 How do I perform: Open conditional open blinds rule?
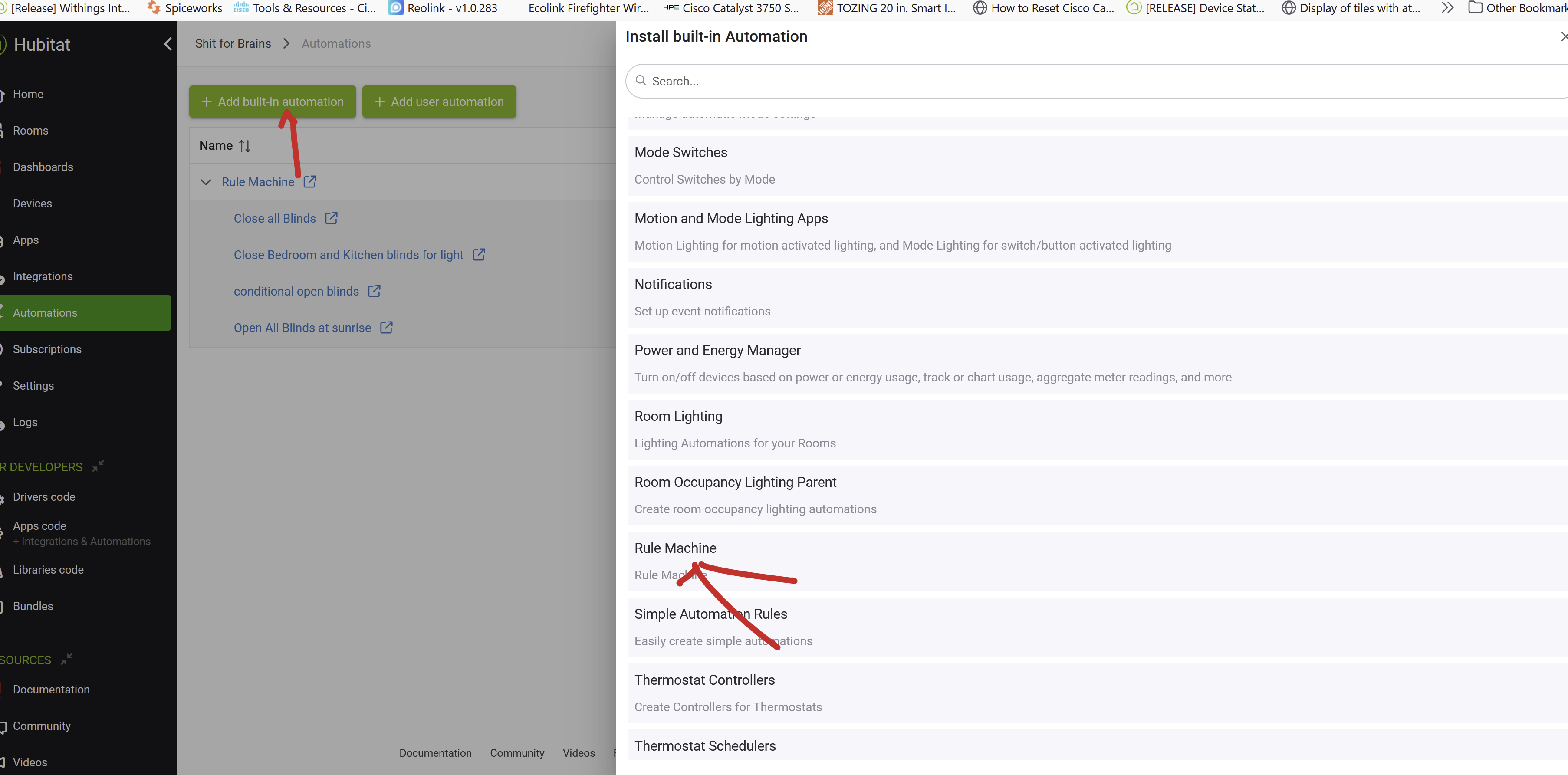pyautogui.click(x=296, y=292)
